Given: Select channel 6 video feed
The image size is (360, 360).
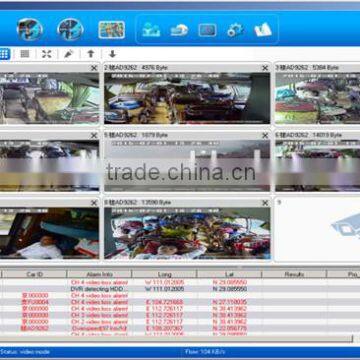Looking at the screenshot, I should coord(318,166).
